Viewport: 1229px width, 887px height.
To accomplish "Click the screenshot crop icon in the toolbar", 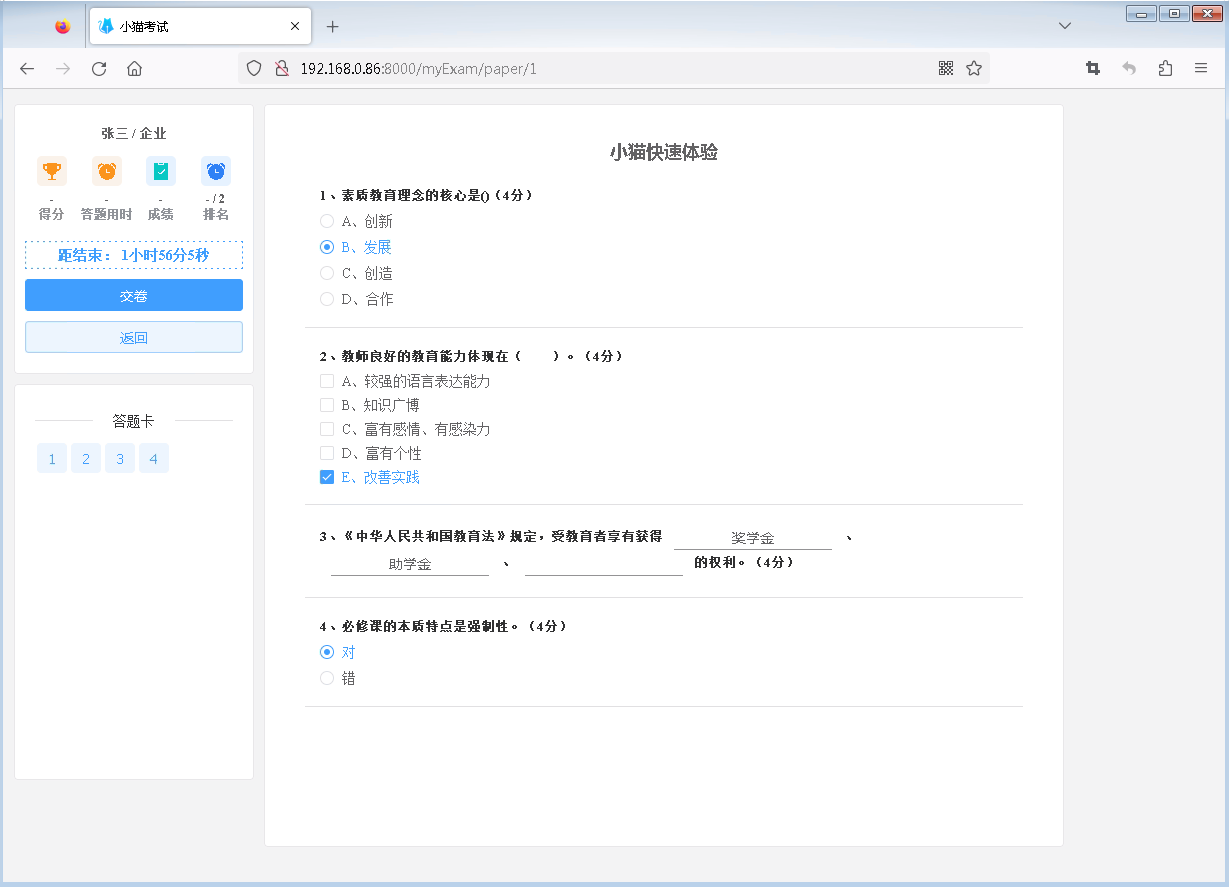I will click(x=1093, y=68).
